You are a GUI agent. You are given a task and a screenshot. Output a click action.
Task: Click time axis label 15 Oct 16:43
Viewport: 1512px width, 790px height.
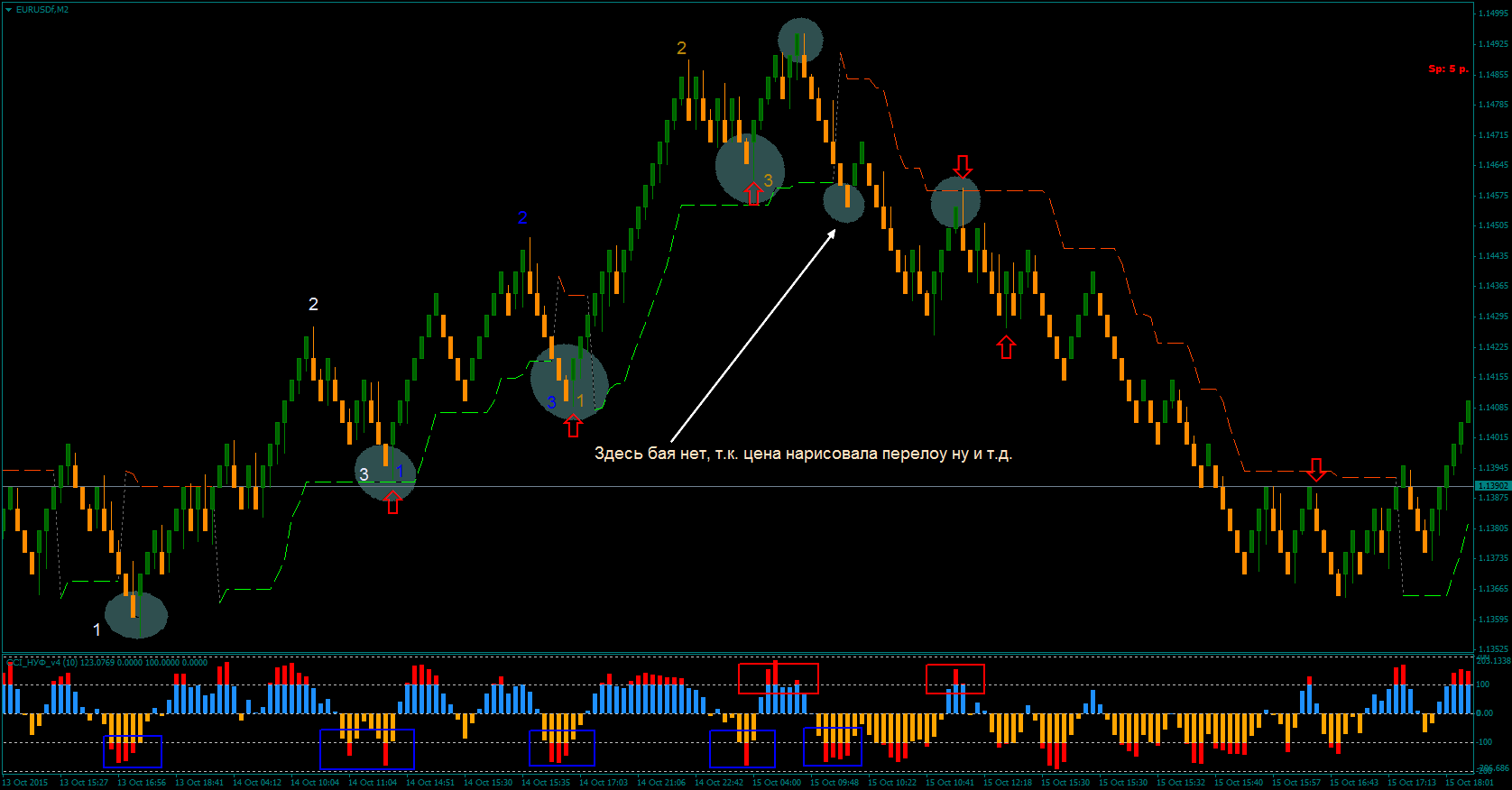point(1354,783)
